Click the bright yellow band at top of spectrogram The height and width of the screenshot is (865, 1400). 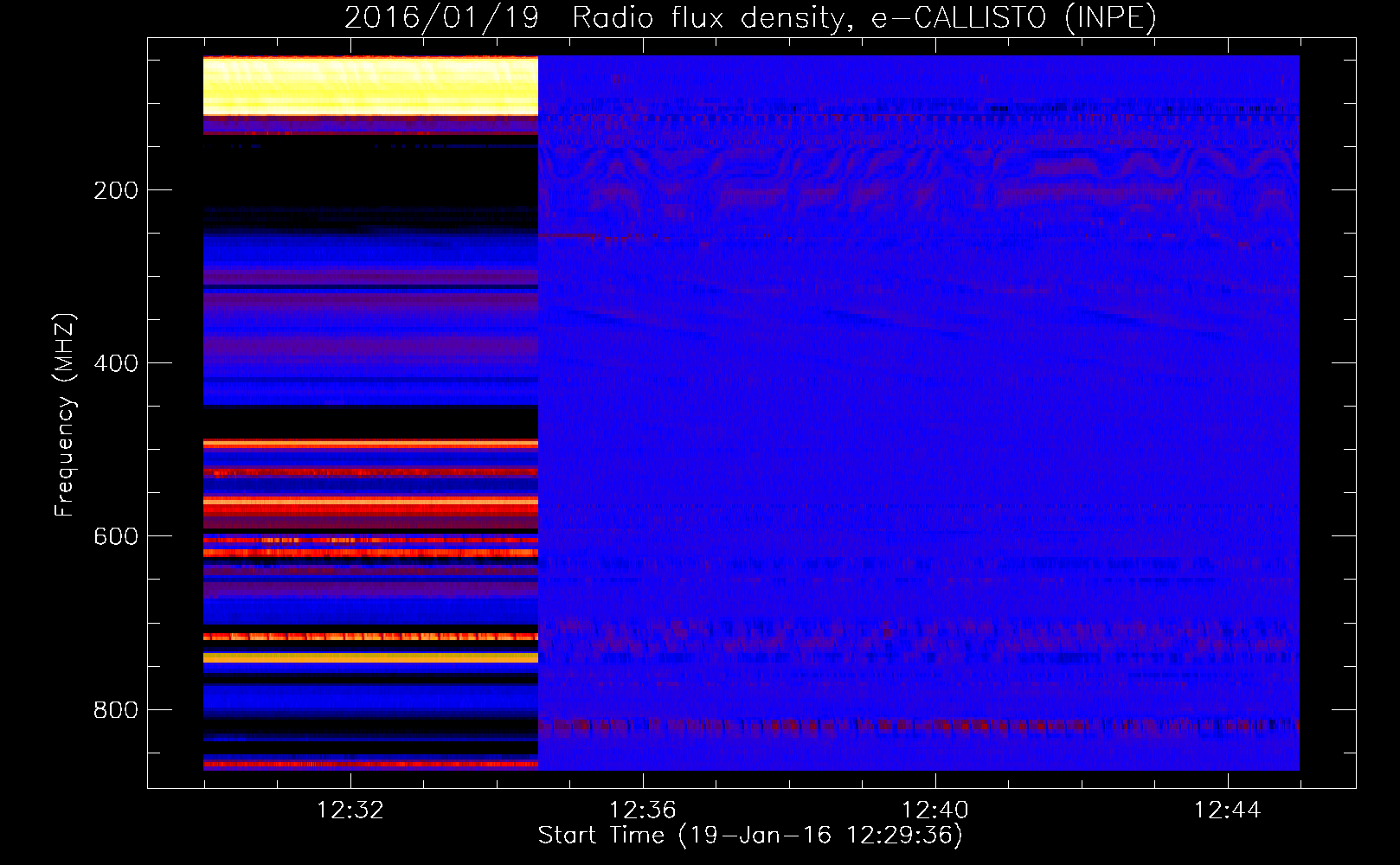click(x=370, y=86)
